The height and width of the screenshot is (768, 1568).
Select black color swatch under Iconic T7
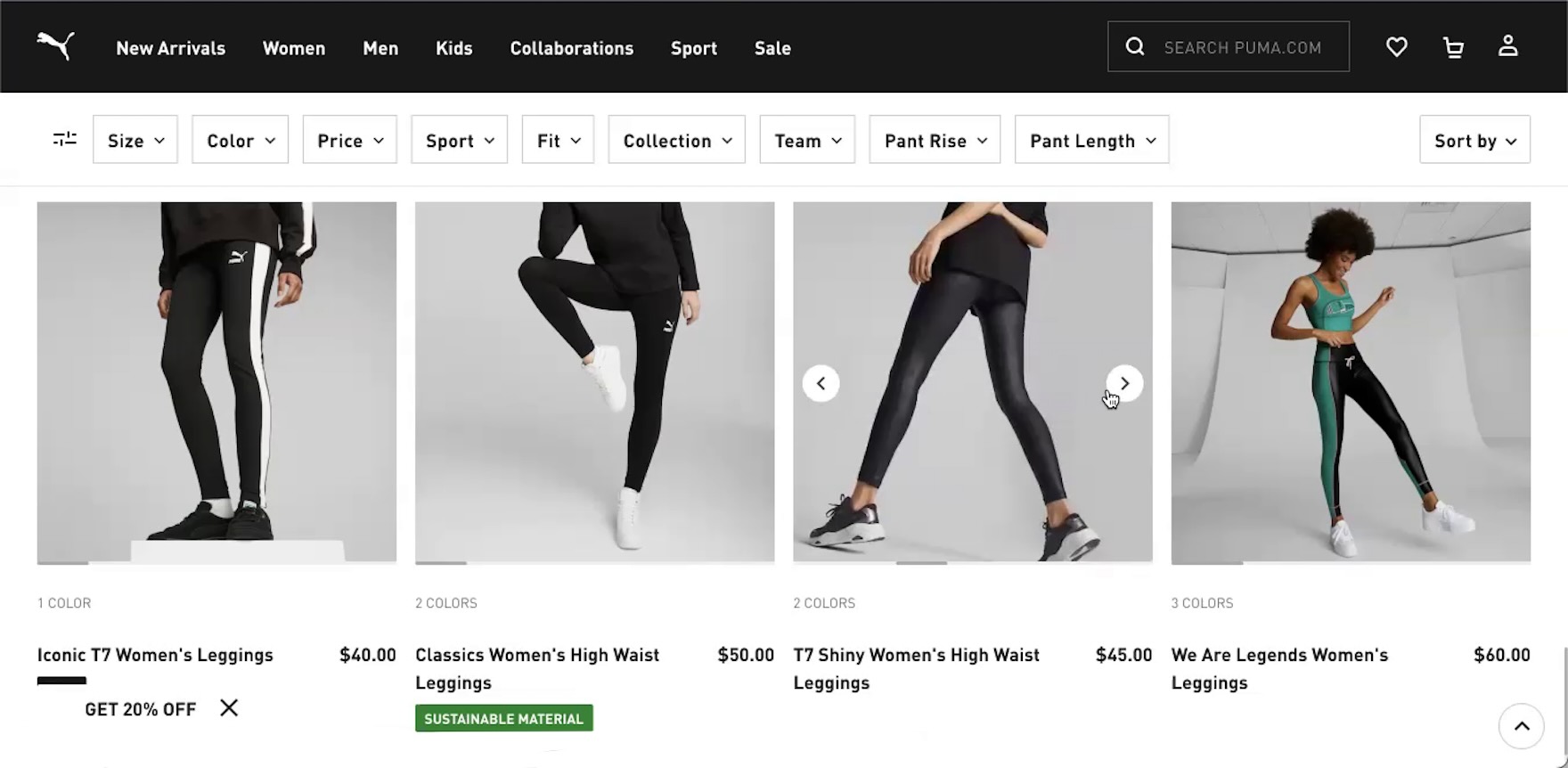(x=61, y=681)
